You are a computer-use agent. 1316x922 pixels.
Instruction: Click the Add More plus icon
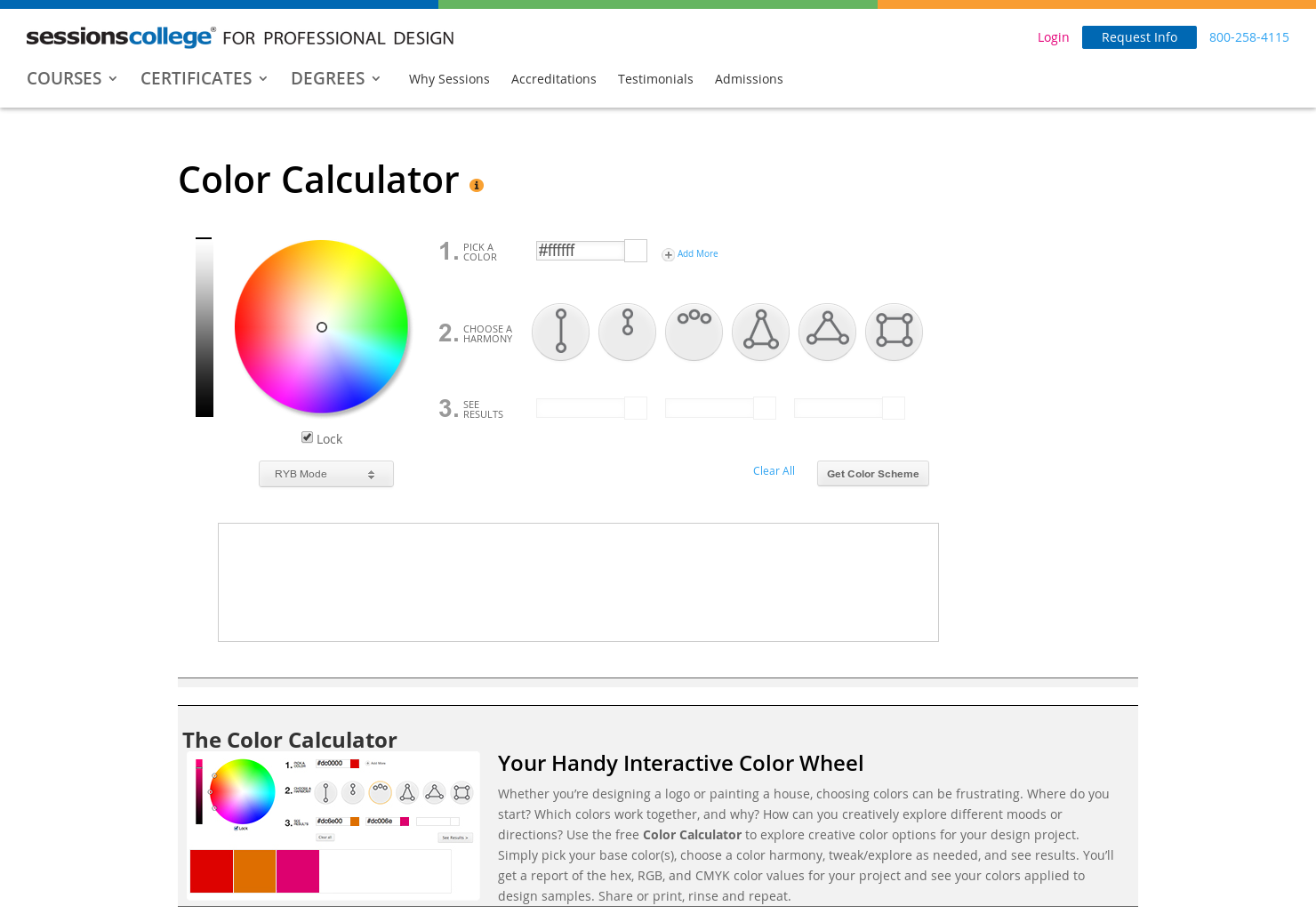[x=668, y=253]
